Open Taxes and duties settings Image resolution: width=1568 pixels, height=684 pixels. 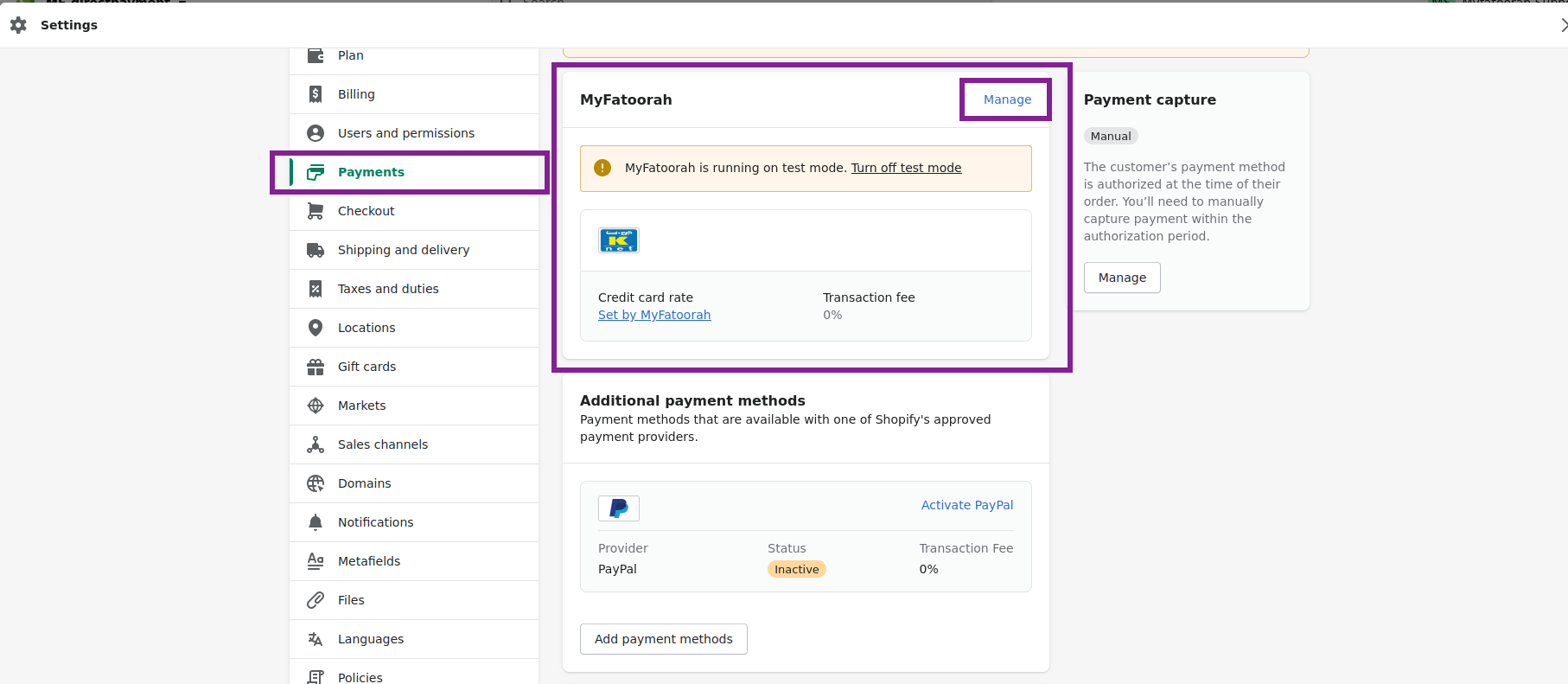click(388, 289)
